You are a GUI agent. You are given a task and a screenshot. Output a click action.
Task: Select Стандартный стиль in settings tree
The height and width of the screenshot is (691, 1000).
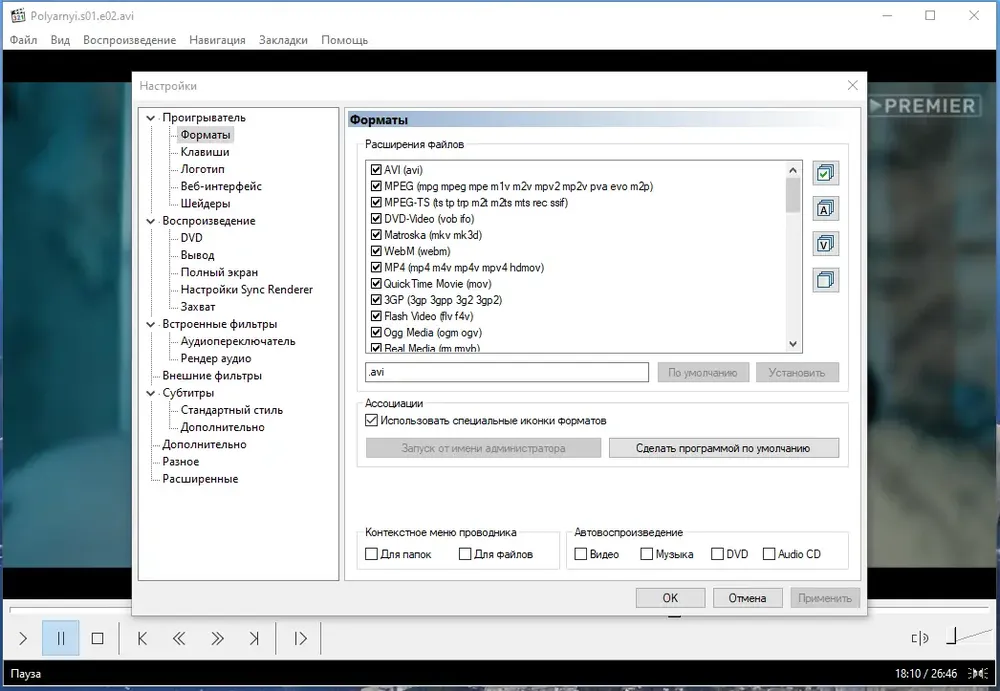coord(232,410)
